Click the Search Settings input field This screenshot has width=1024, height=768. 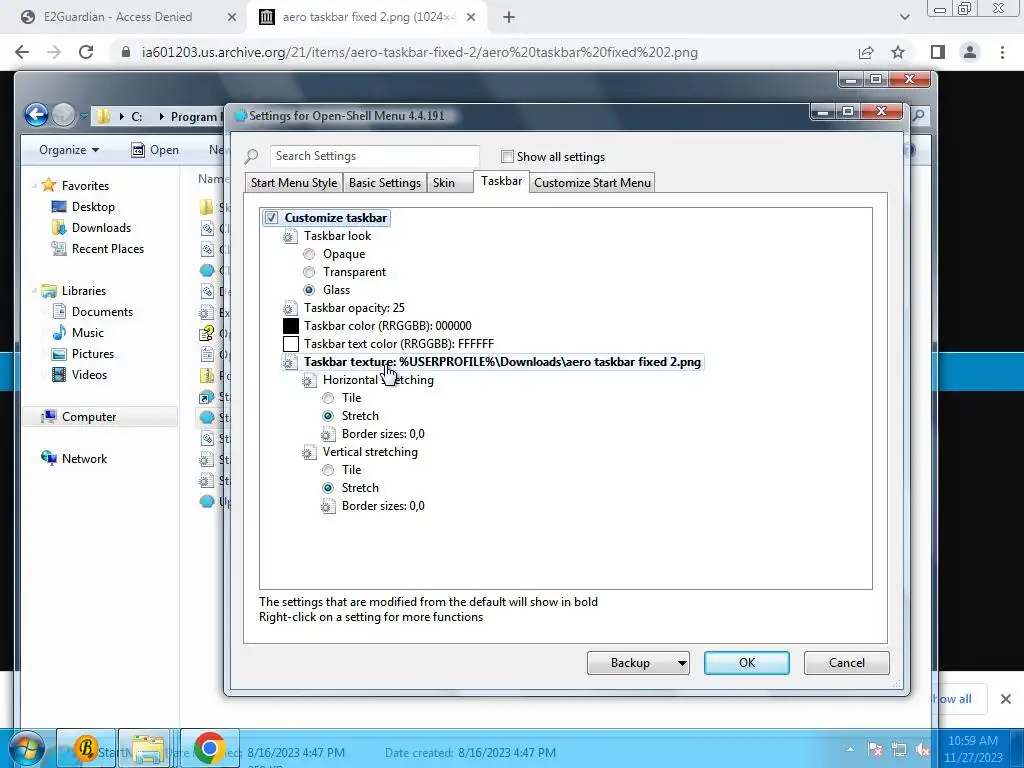[x=375, y=156]
